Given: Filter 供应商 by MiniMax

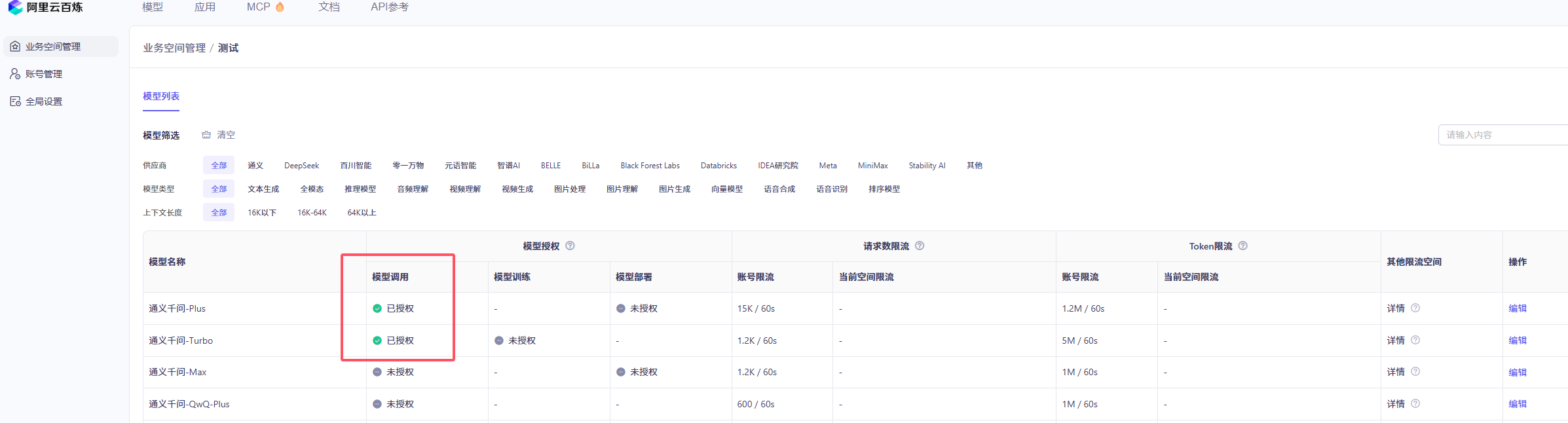Looking at the screenshot, I should pyautogui.click(x=873, y=166).
